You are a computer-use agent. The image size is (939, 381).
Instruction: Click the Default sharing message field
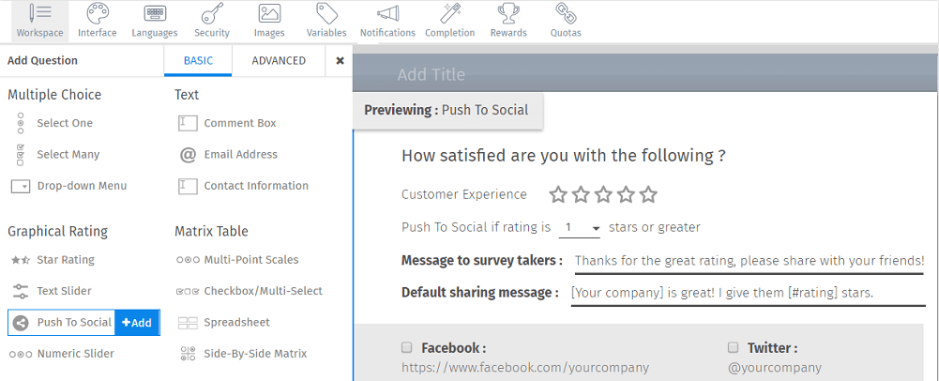pos(748,294)
